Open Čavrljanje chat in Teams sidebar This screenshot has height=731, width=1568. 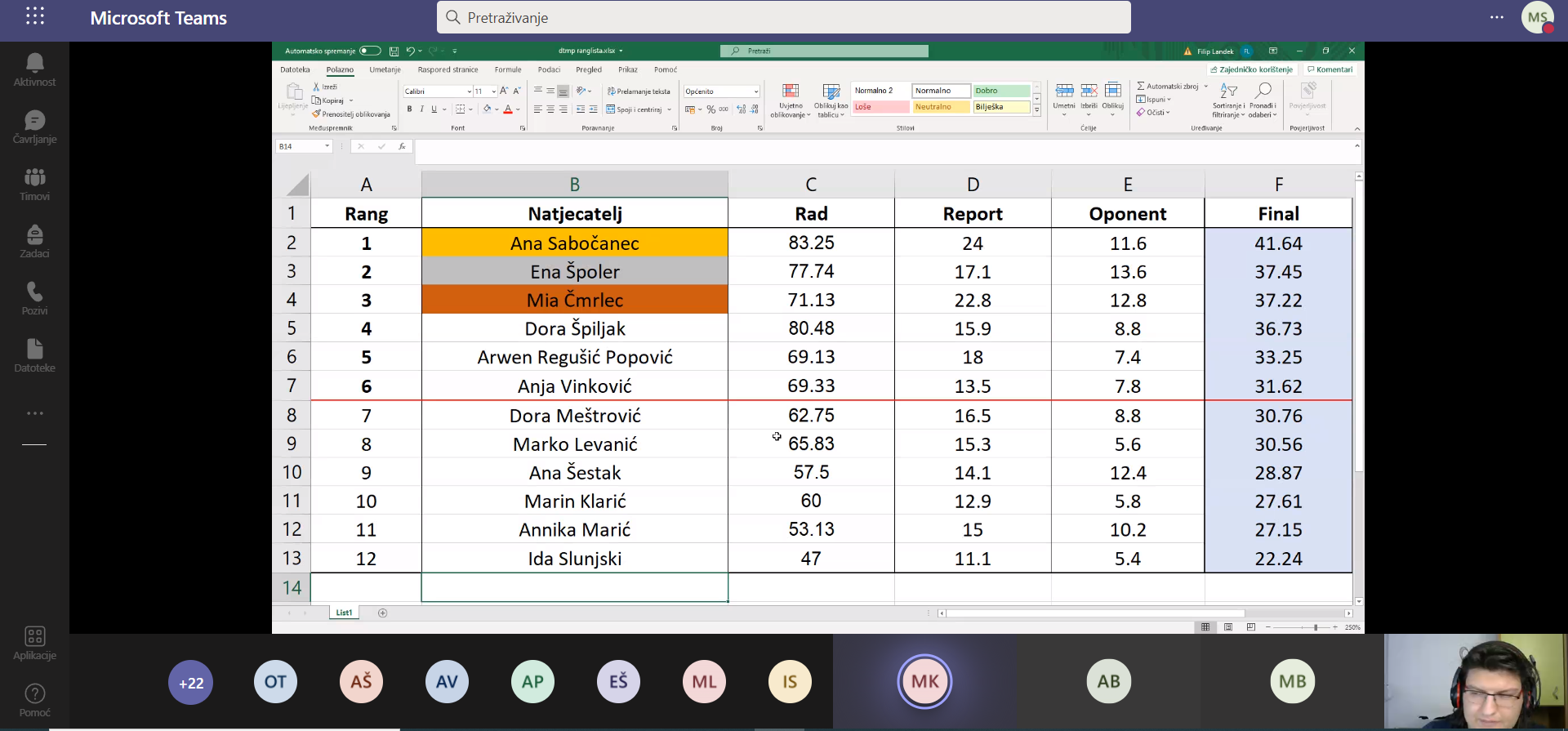pos(34,127)
